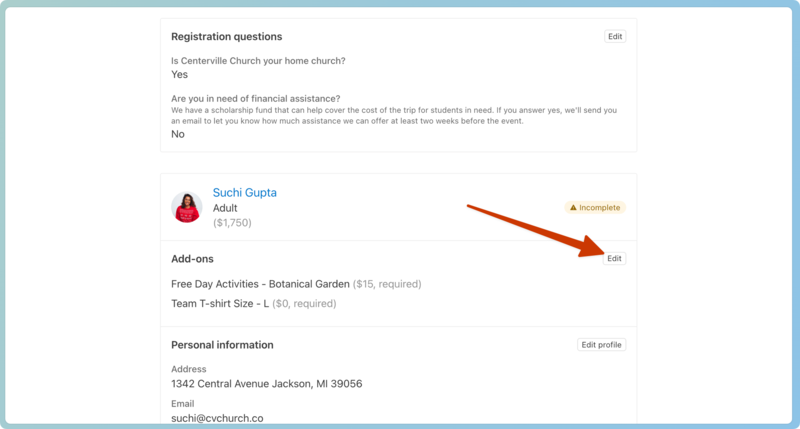The image size is (800, 429).
Task: Select the Team T-shirt Size L add-on
Action: point(220,303)
